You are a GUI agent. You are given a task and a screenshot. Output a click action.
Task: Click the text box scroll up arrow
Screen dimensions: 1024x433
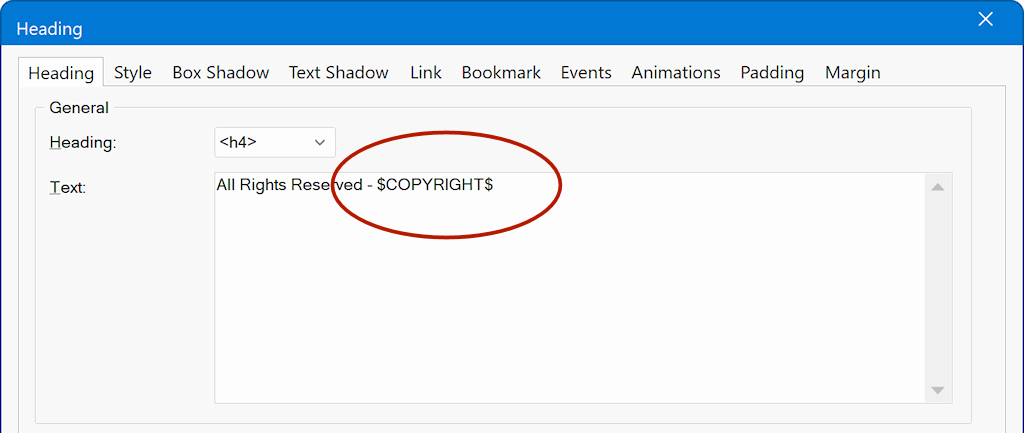[938, 187]
